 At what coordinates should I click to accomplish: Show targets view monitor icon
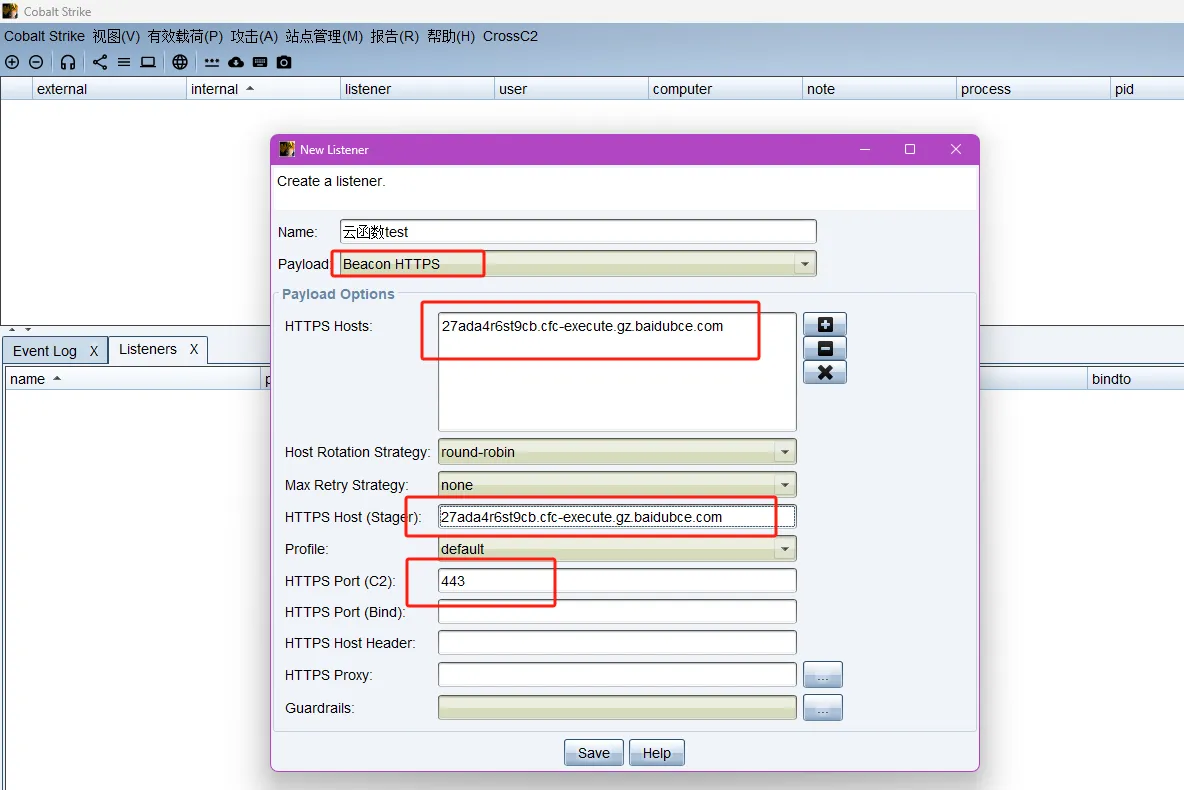pyautogui.click(x=148, y=63)
